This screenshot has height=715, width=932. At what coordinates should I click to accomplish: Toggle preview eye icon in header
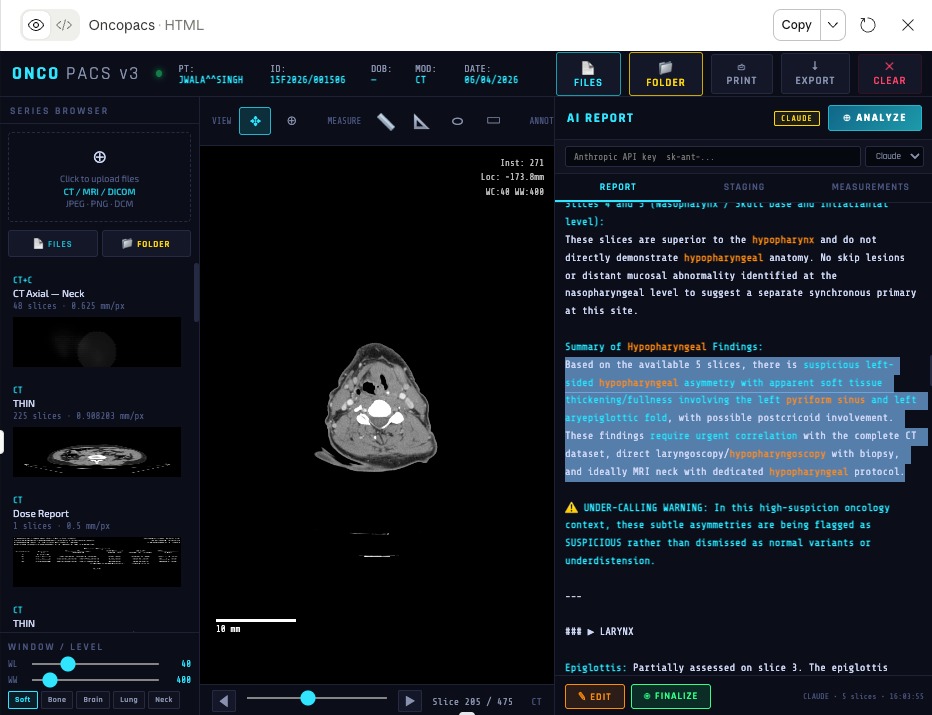point(36,25)
